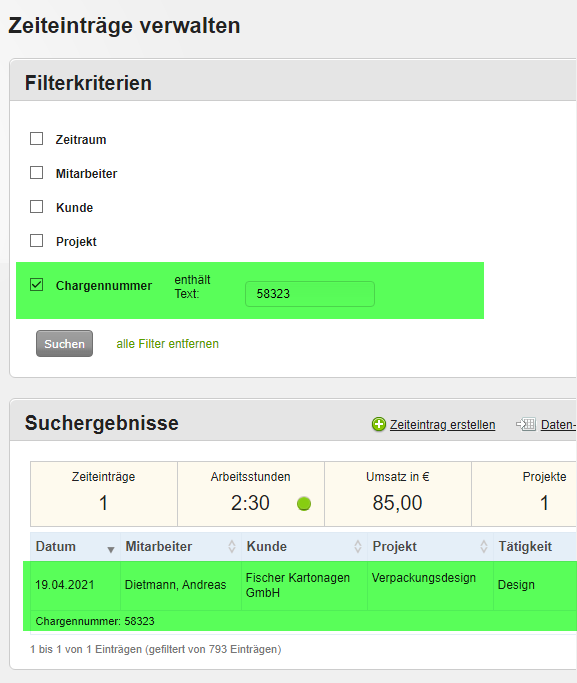The height and width of the screenshot is (683, 577).
Task: Enable the Zeitraum filter checkbox
Action: [37, 139]
